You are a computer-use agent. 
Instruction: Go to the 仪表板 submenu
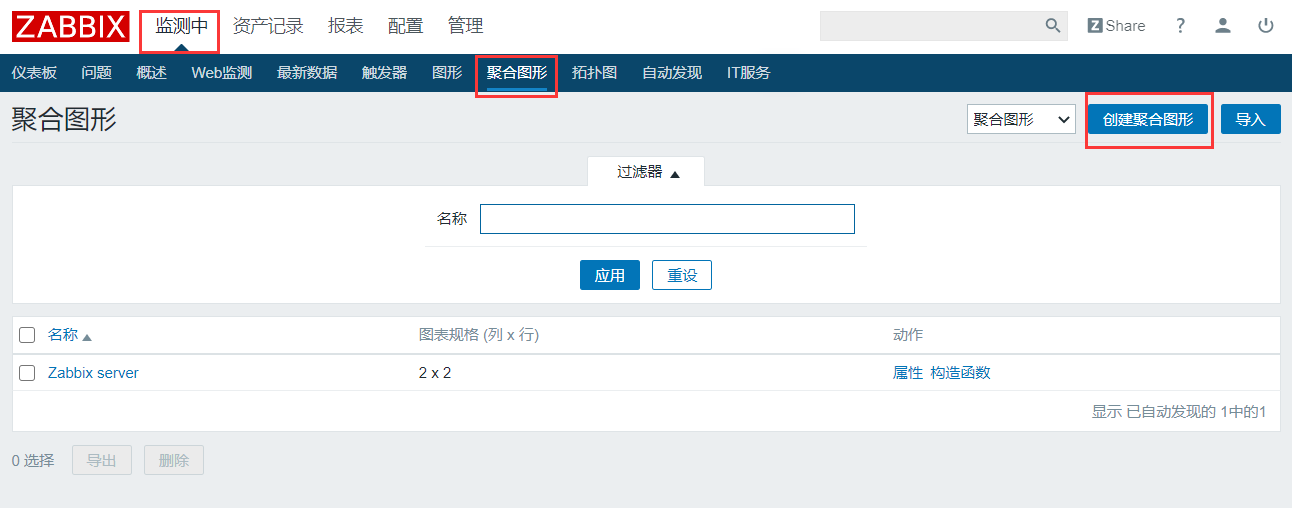(x=34, y=73)
